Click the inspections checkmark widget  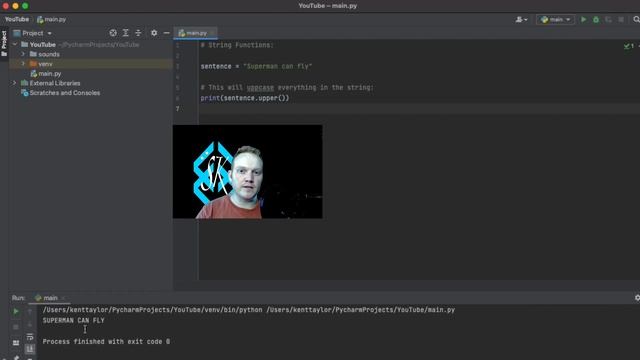[x=629, y=46]
